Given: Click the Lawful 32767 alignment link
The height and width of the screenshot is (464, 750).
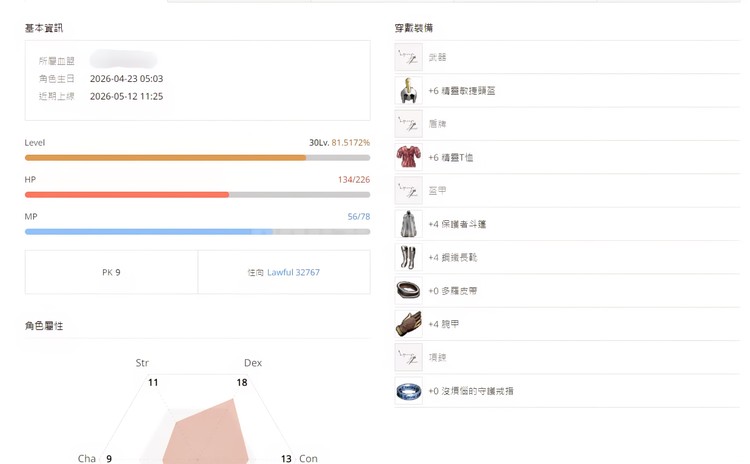Looking at the screenshot, I should (293, 272).
